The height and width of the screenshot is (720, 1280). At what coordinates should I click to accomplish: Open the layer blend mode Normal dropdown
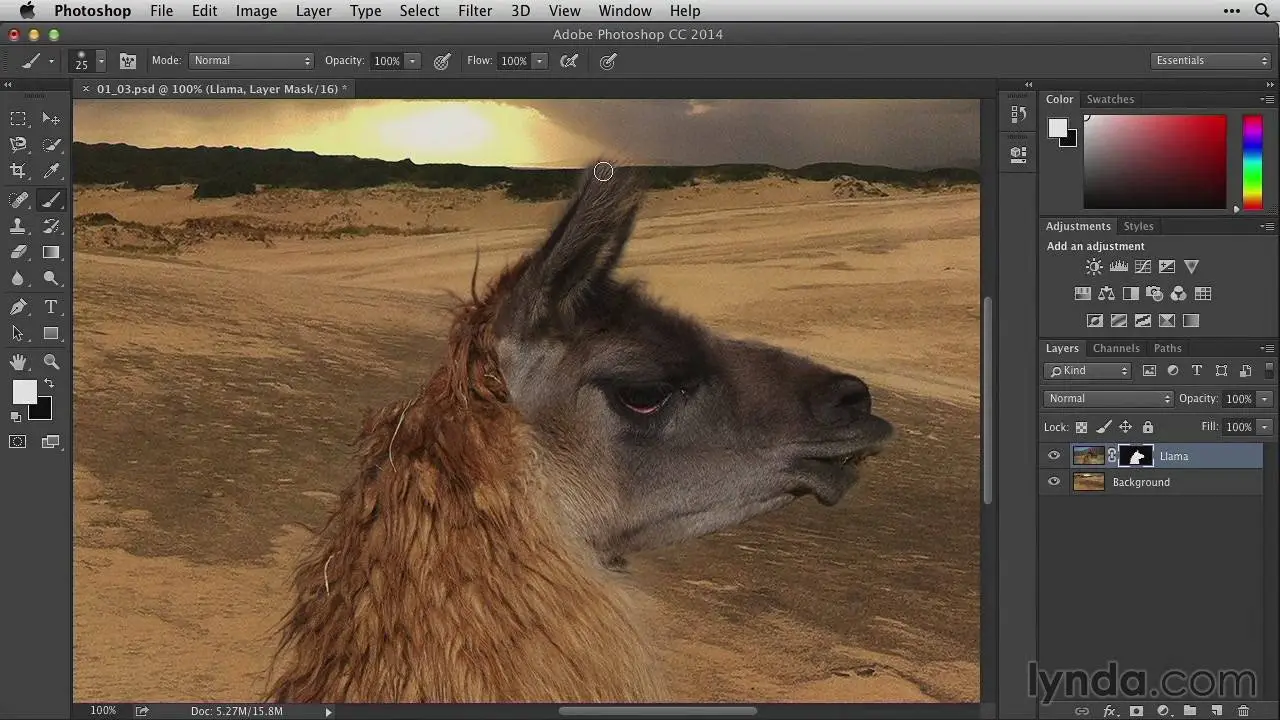pyautogui.click(x=1108, y=398)
